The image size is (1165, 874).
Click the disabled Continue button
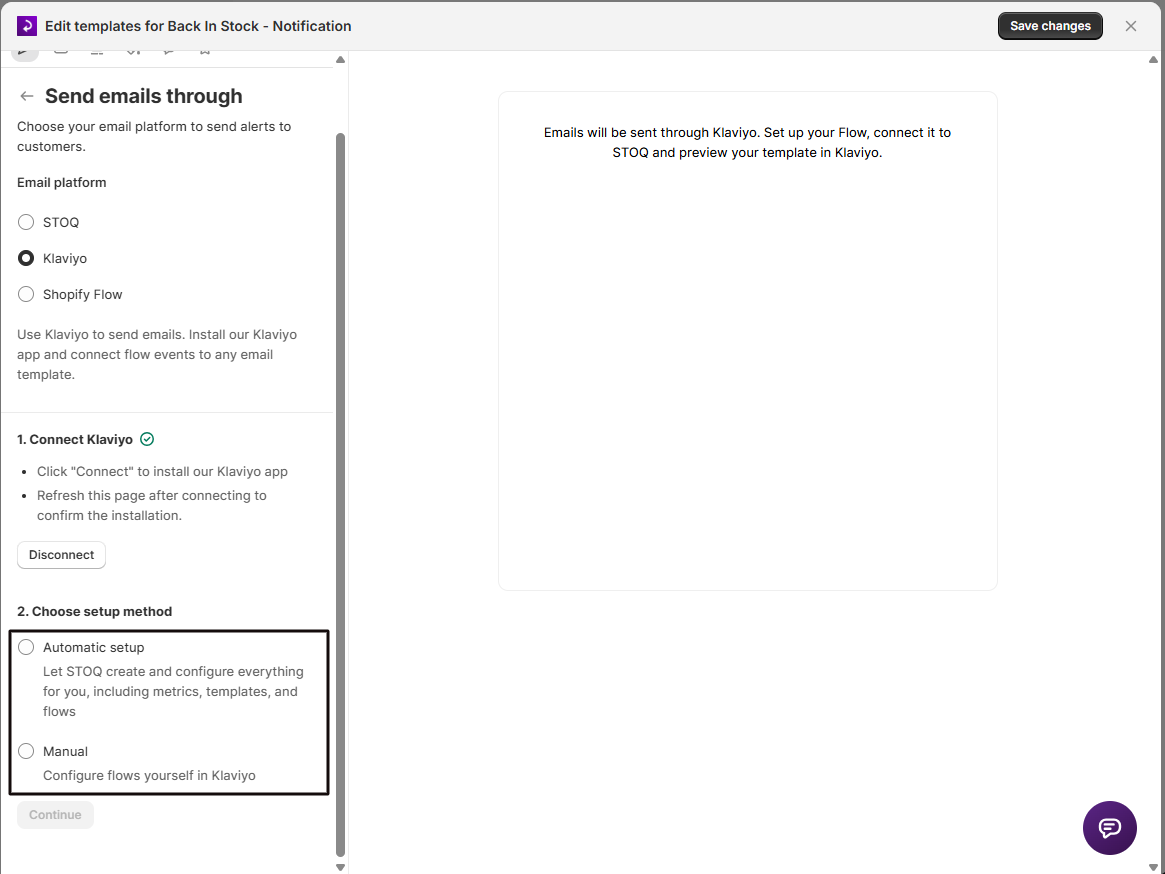pyautogui.click(x=56, y=815)
